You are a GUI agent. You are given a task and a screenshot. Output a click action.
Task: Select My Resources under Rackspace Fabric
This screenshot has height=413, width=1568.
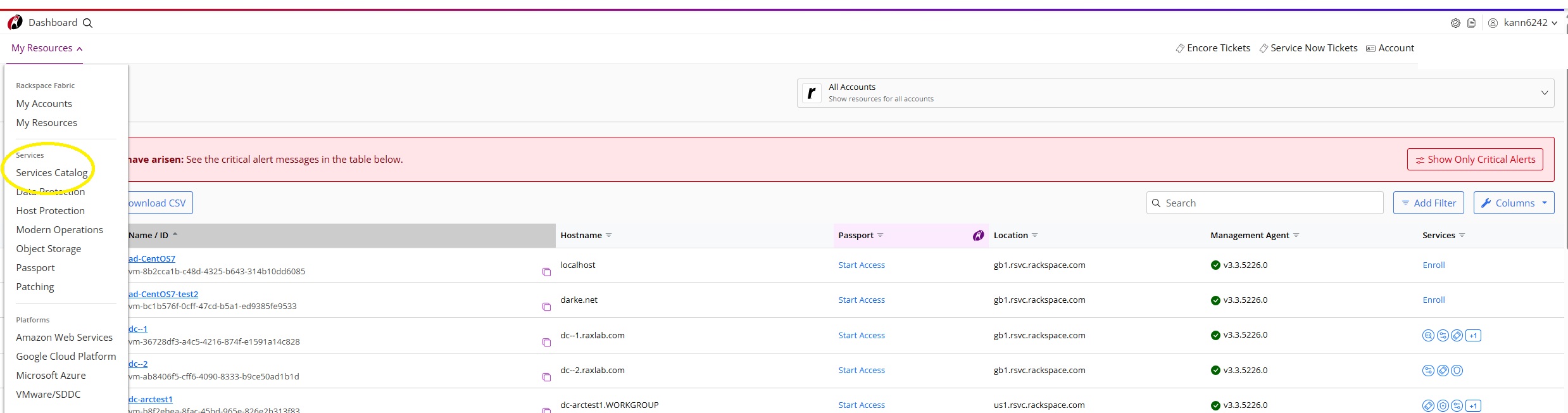click(47, 123)
